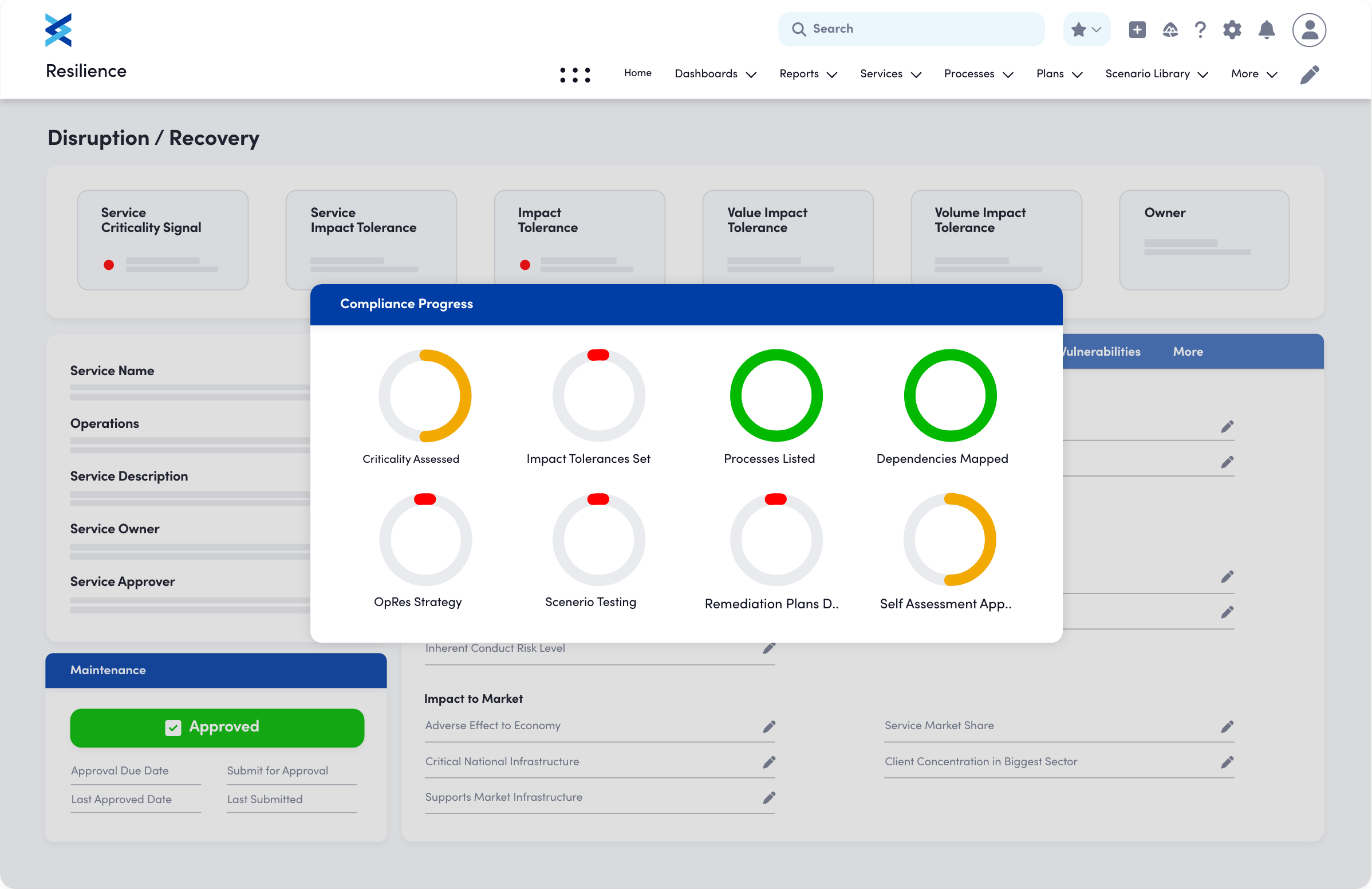This screenshot has height=889, width=1372.
Task: Click the Approved status button
Action: 217,727
